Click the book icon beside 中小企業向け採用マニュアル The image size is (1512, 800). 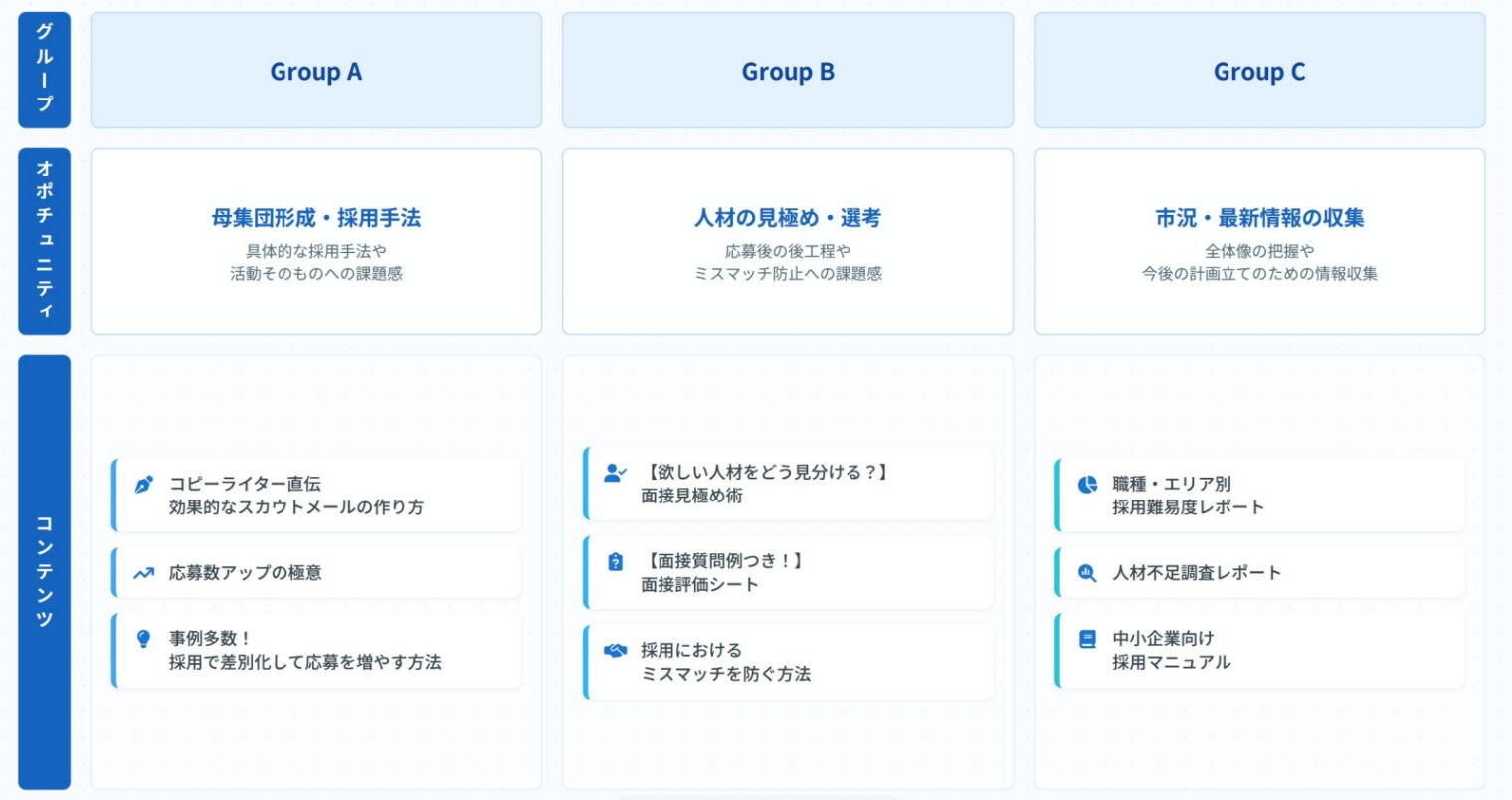1087,639
